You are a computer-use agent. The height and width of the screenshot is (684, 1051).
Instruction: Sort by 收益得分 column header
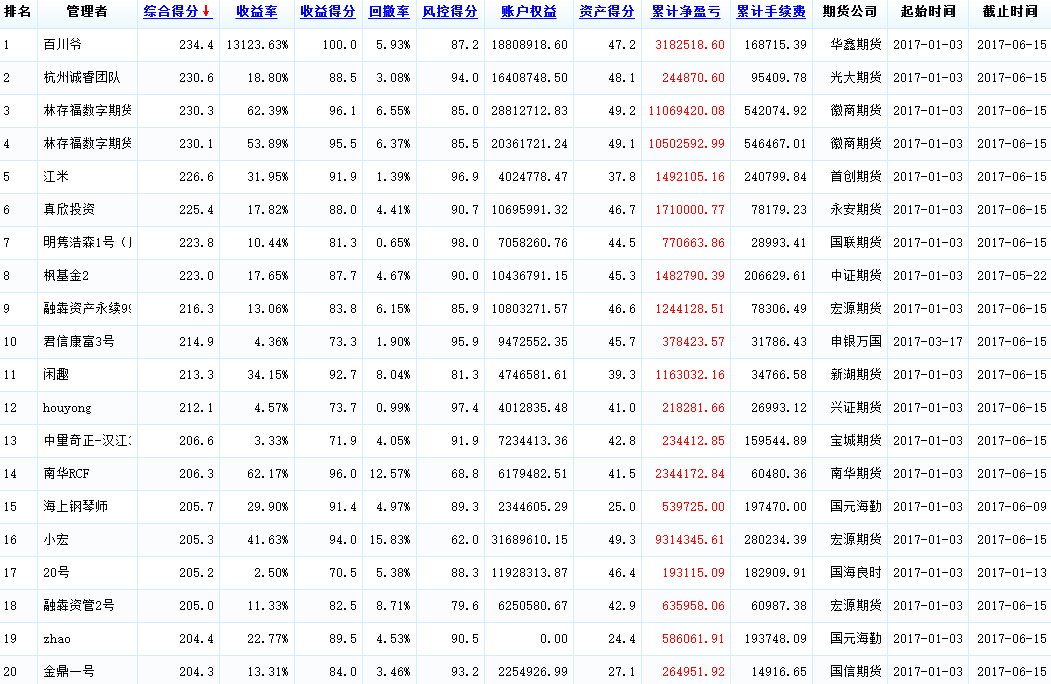click(x=328, y=11)
